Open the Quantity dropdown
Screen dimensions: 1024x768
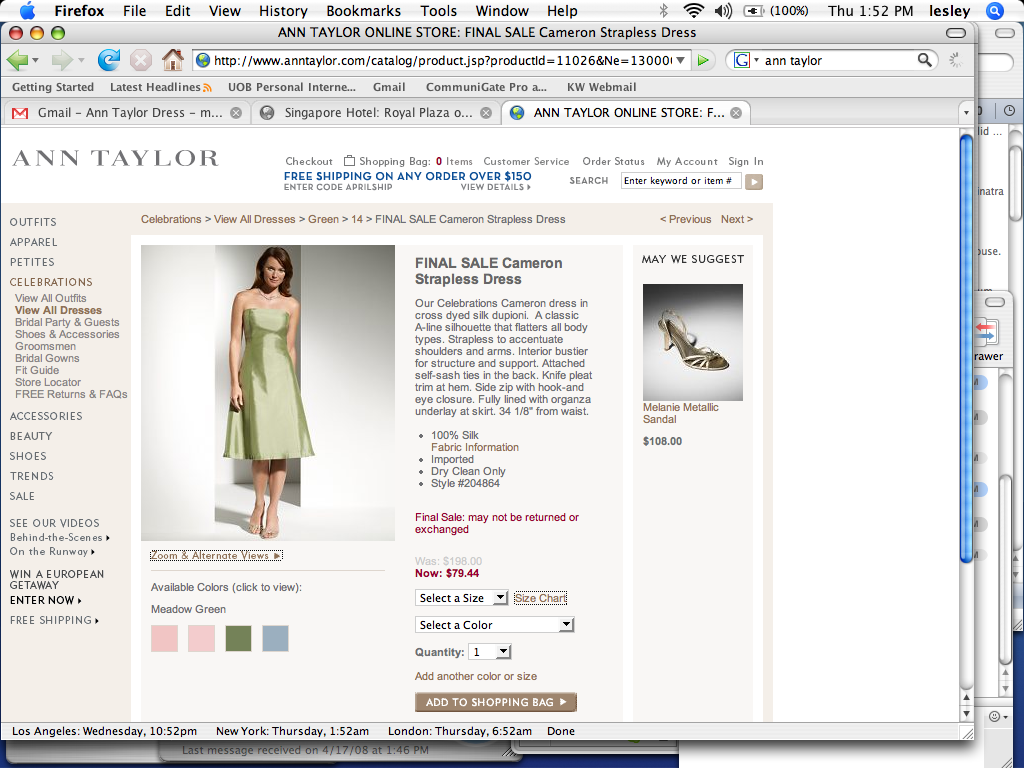pyautogui.click(x=490, y=652)
